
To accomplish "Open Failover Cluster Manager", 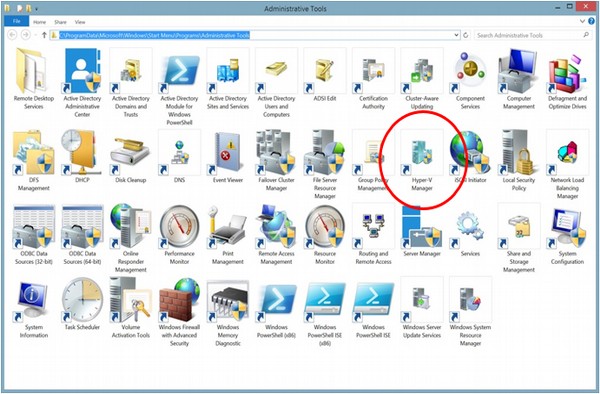I will pos(276,160).
